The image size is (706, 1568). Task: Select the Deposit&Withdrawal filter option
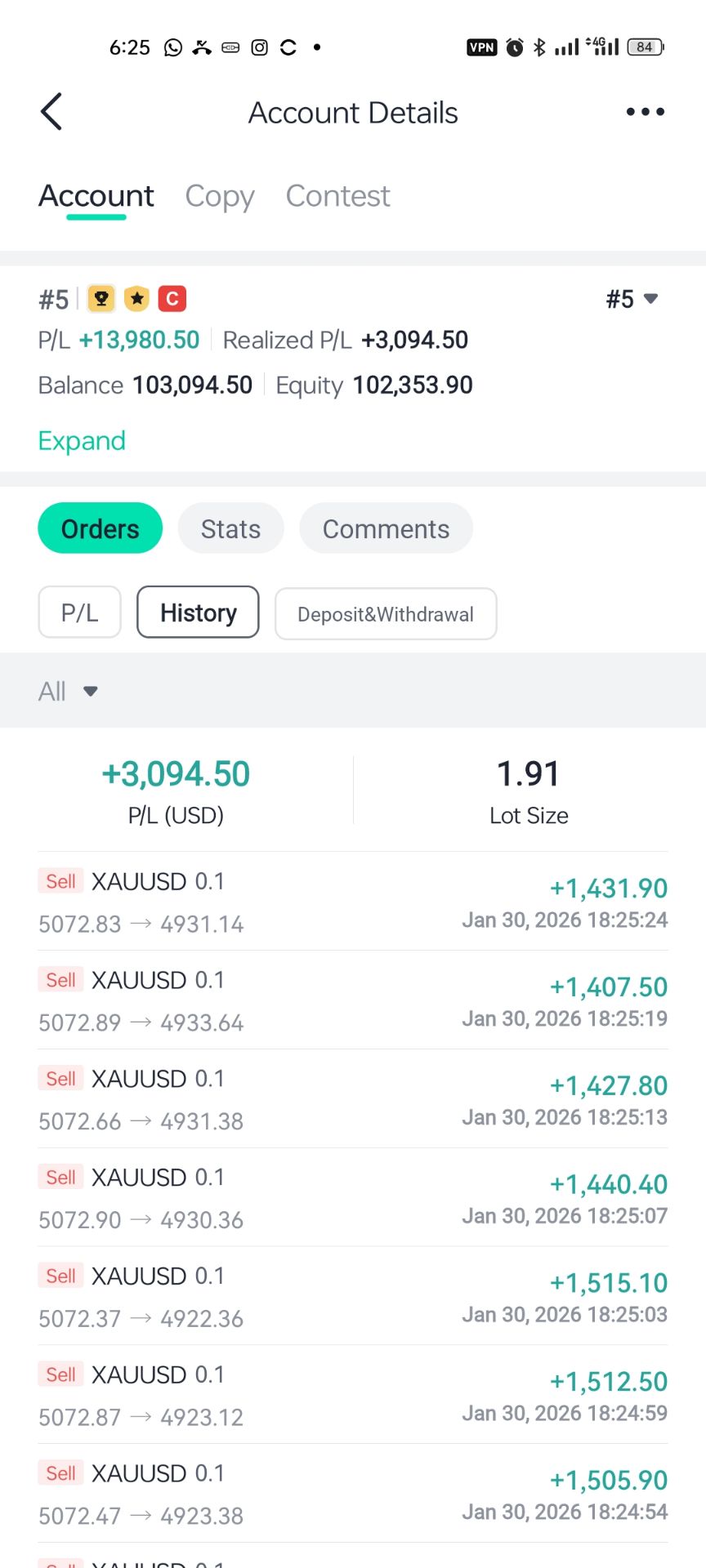(386, 614)
